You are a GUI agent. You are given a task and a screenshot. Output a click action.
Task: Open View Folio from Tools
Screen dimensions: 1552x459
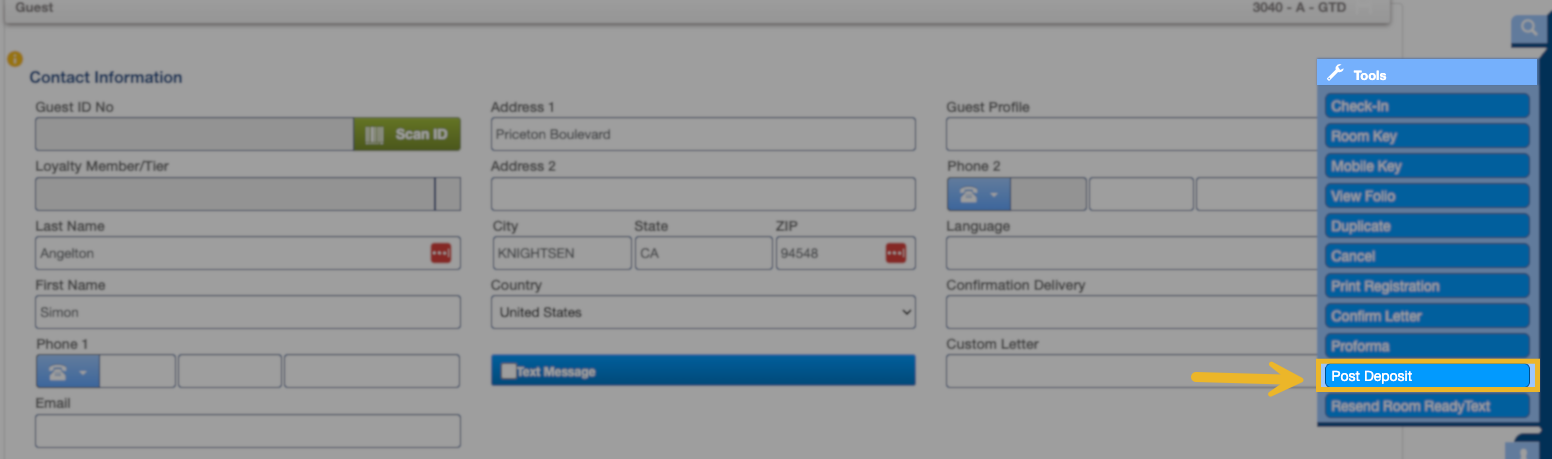click(x=1427, y=196)
